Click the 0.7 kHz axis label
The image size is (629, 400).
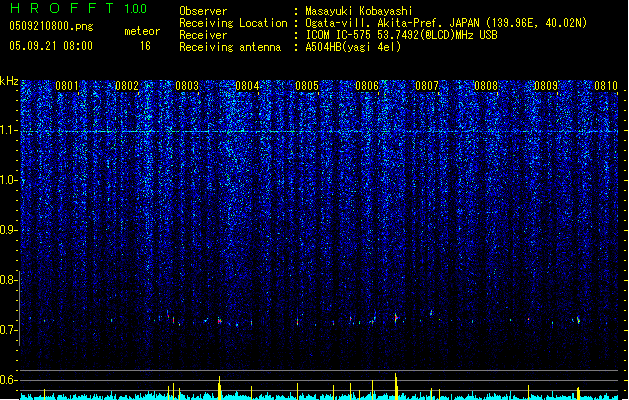8,330
